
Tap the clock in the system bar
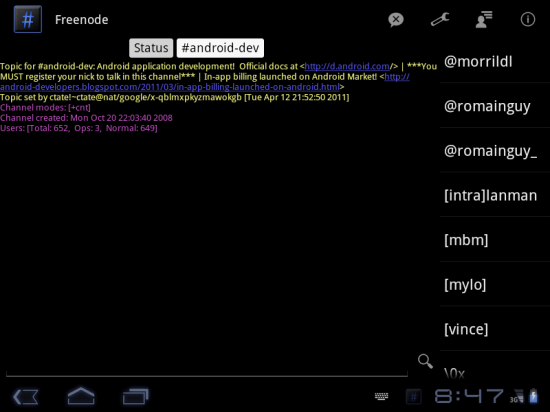[x=469, y=397]
